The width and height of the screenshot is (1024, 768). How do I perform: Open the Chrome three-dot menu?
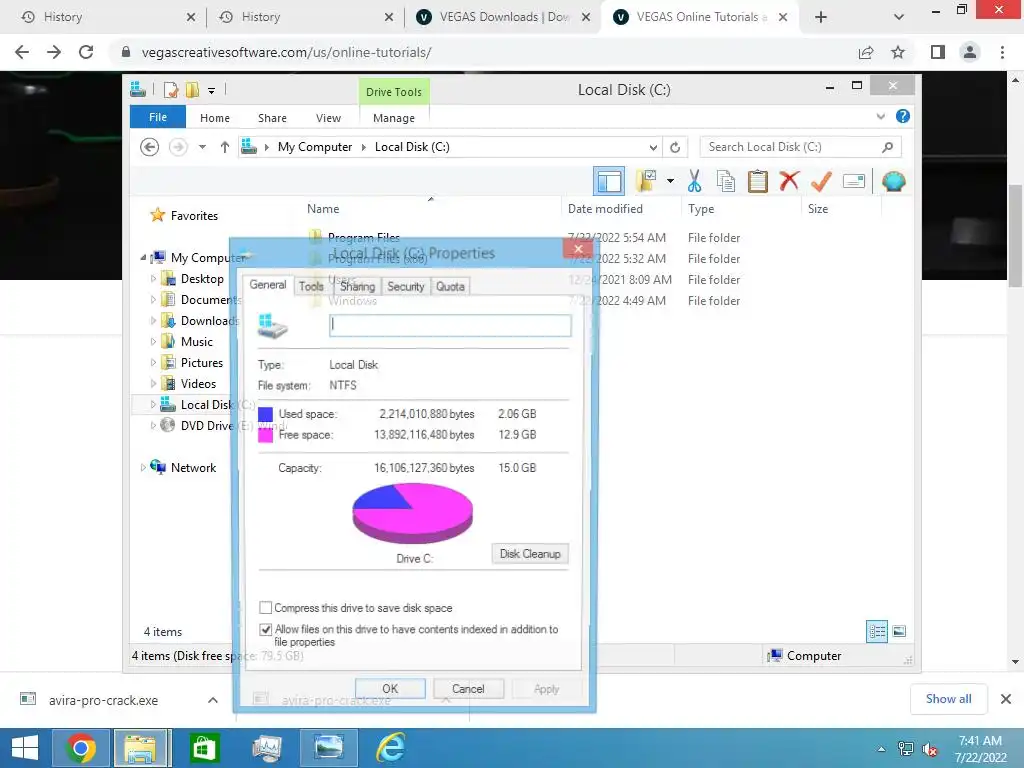[1002, 52]
